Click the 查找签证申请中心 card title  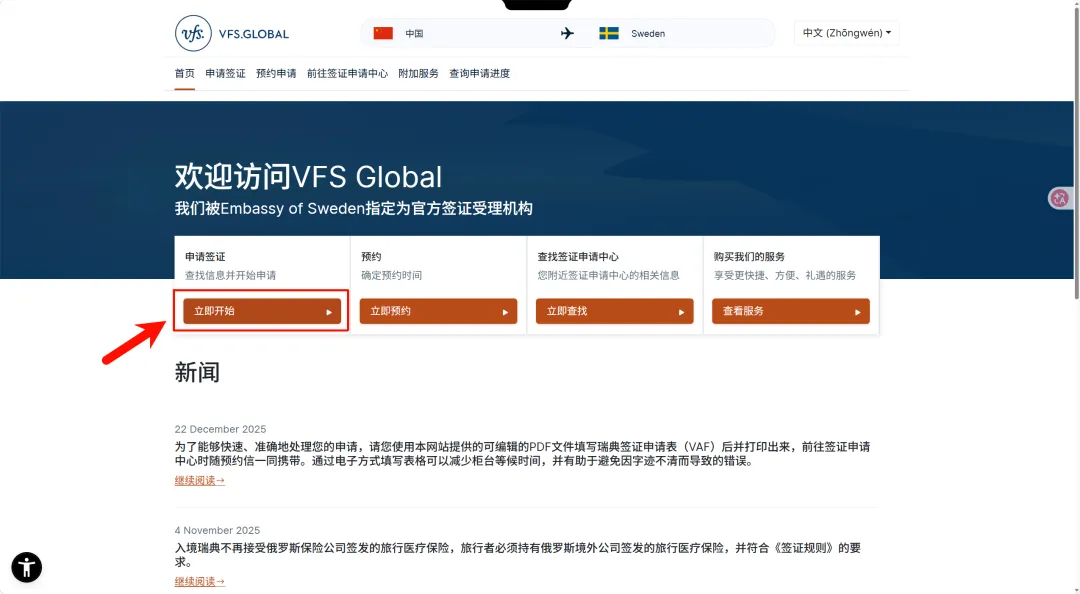coord(578,256)
